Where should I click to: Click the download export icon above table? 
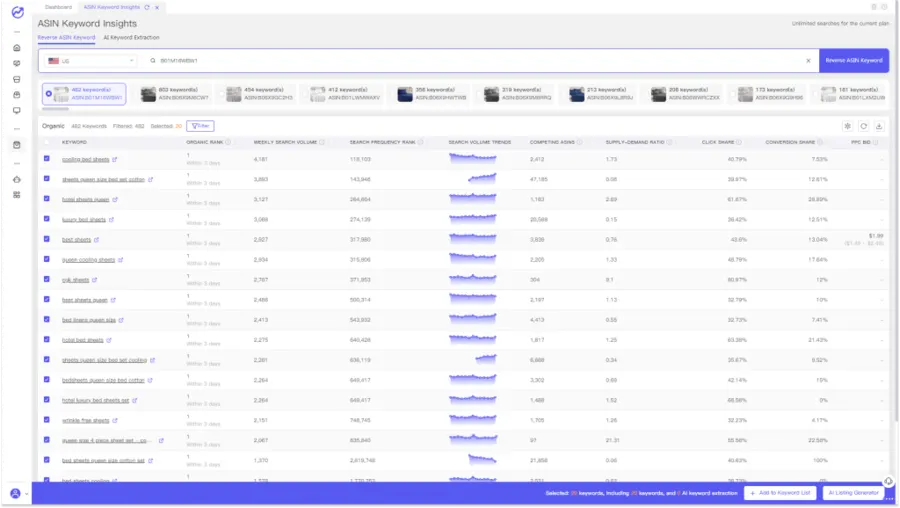(x=879, y=126)
